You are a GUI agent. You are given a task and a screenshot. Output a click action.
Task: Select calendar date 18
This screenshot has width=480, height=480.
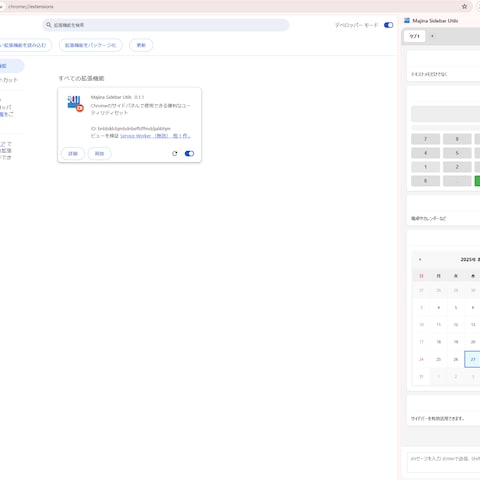point(439,342)
